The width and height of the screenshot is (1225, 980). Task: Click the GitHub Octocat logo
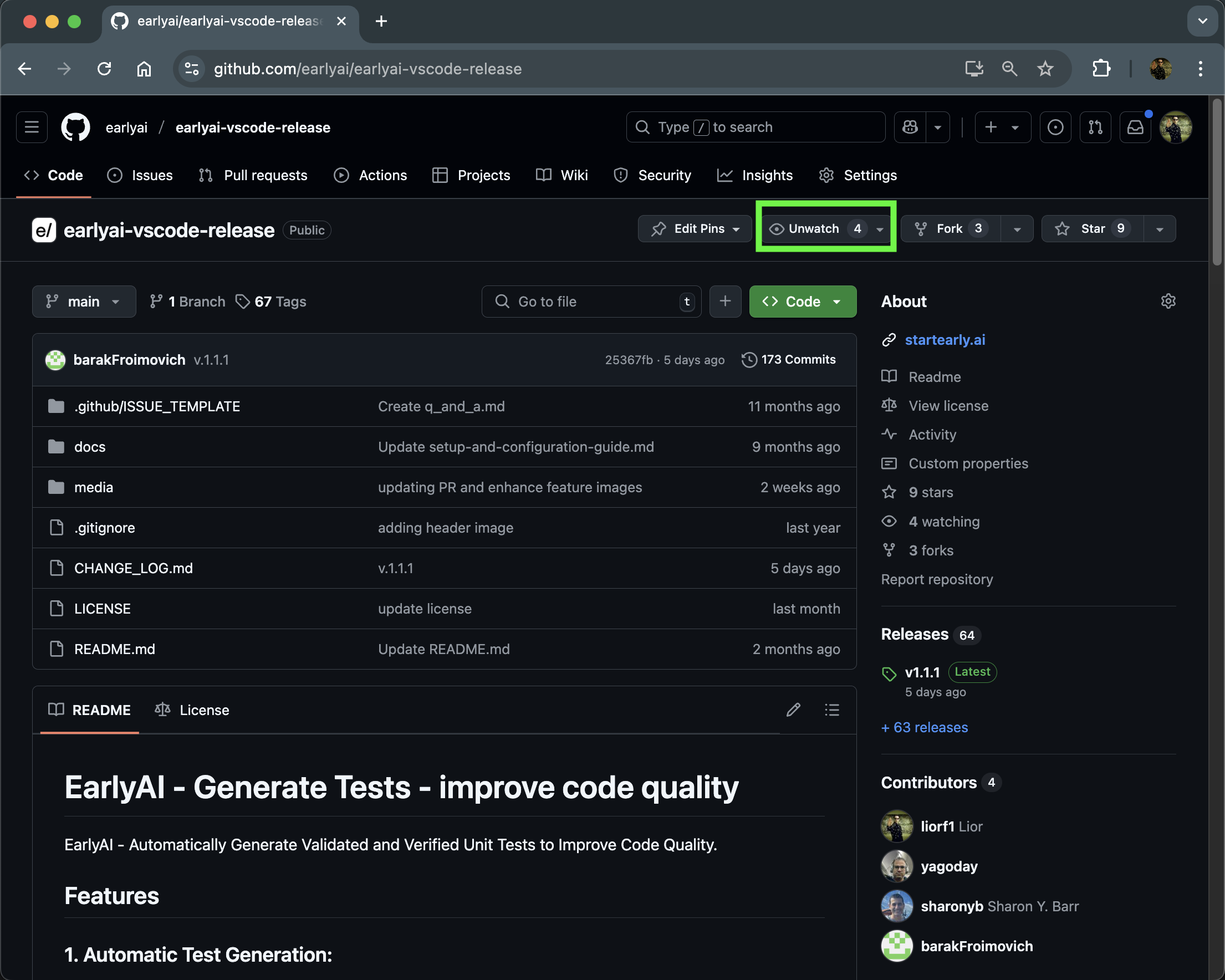tap(75, 127)
